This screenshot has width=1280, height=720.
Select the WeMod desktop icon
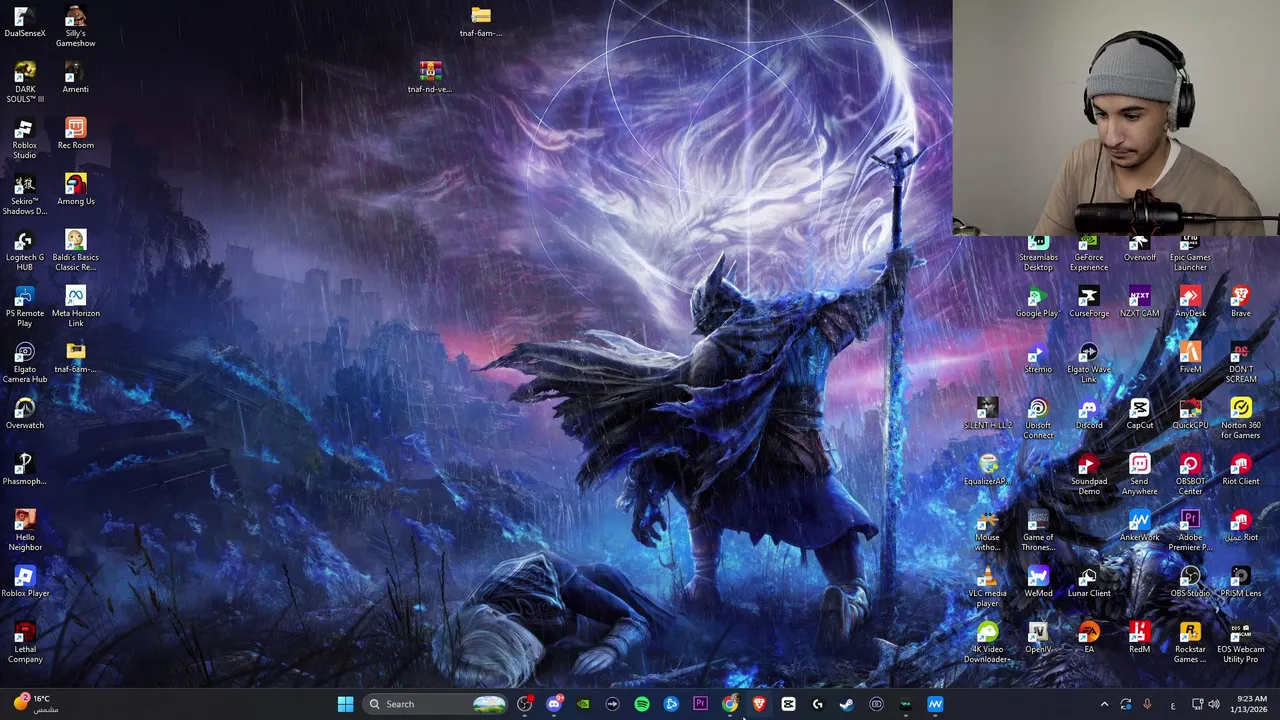click(x=1038, y=582)
